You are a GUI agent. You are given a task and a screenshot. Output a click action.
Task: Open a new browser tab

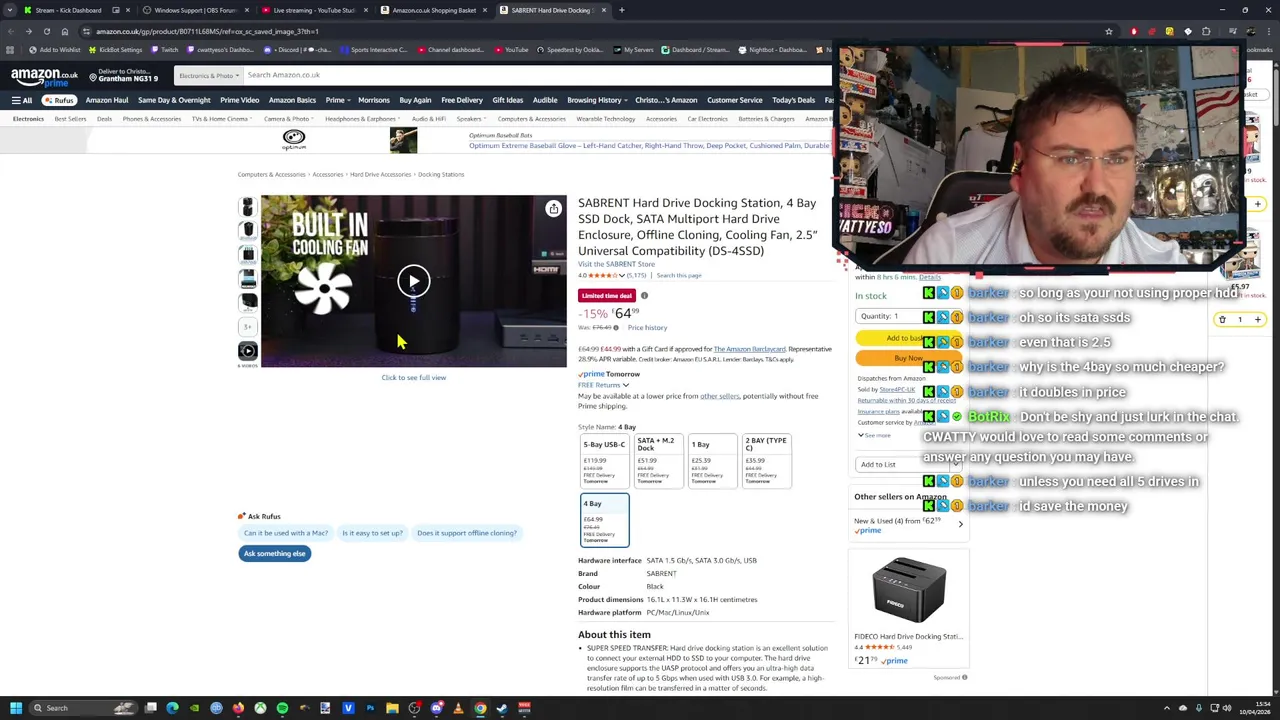pyautogui.click(x=621, y=10)
